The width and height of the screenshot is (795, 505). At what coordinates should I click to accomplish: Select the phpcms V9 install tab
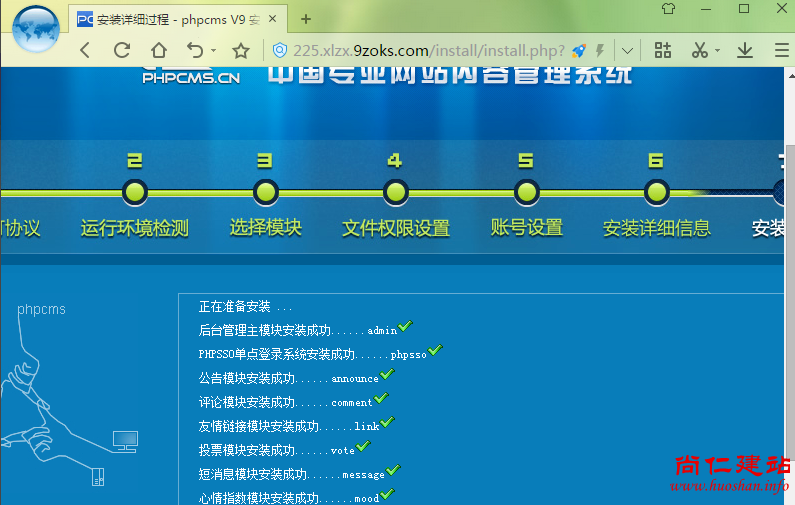point(170,19)
